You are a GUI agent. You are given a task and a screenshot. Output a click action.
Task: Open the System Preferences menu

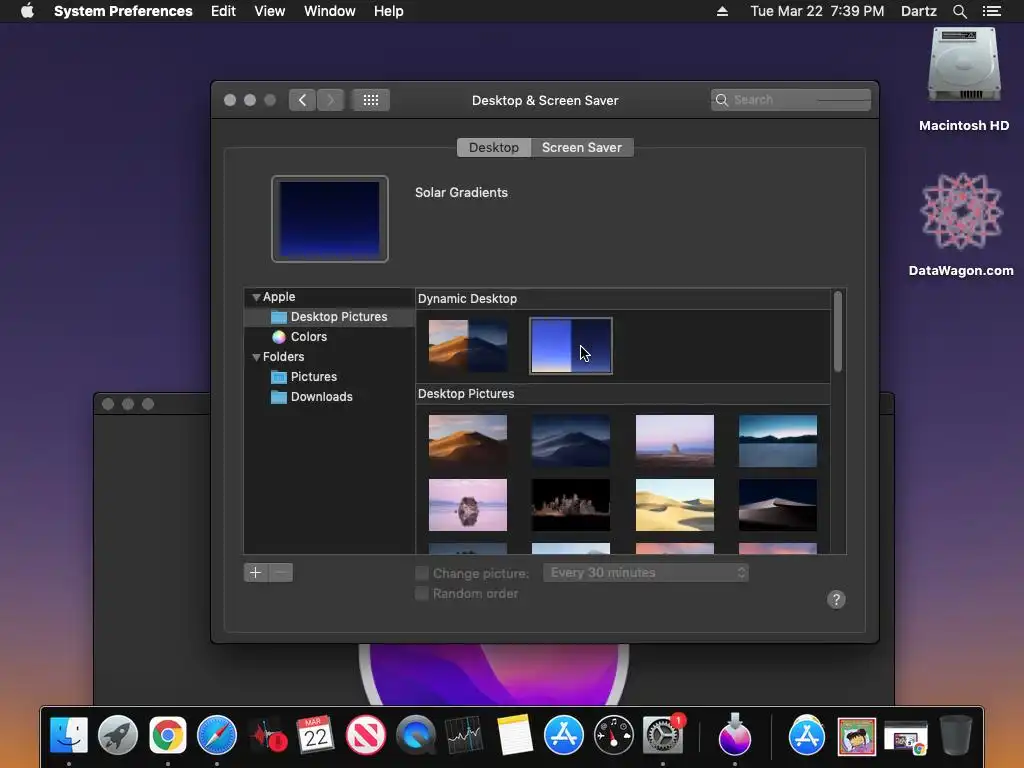123,11
